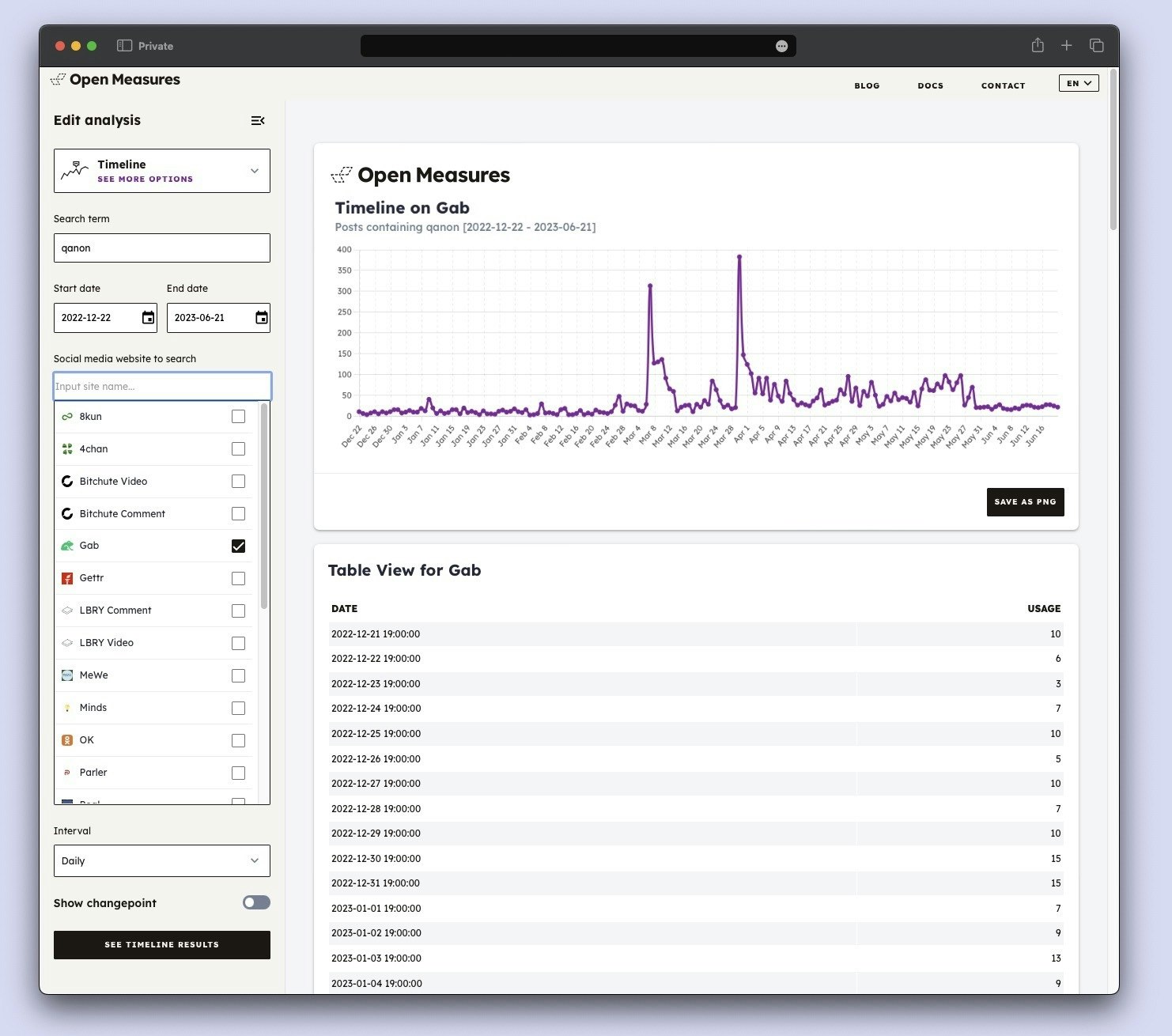The width and height of the screenshot is (1172, 1036).
Task: Click the Bitchute Comment logo icon
Action: click(x=67, y=514)
